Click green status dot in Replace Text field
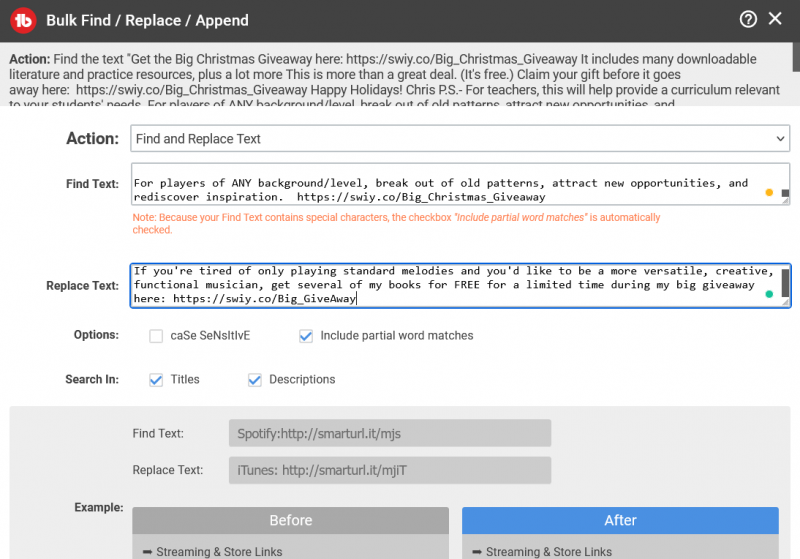 point(769,294)
